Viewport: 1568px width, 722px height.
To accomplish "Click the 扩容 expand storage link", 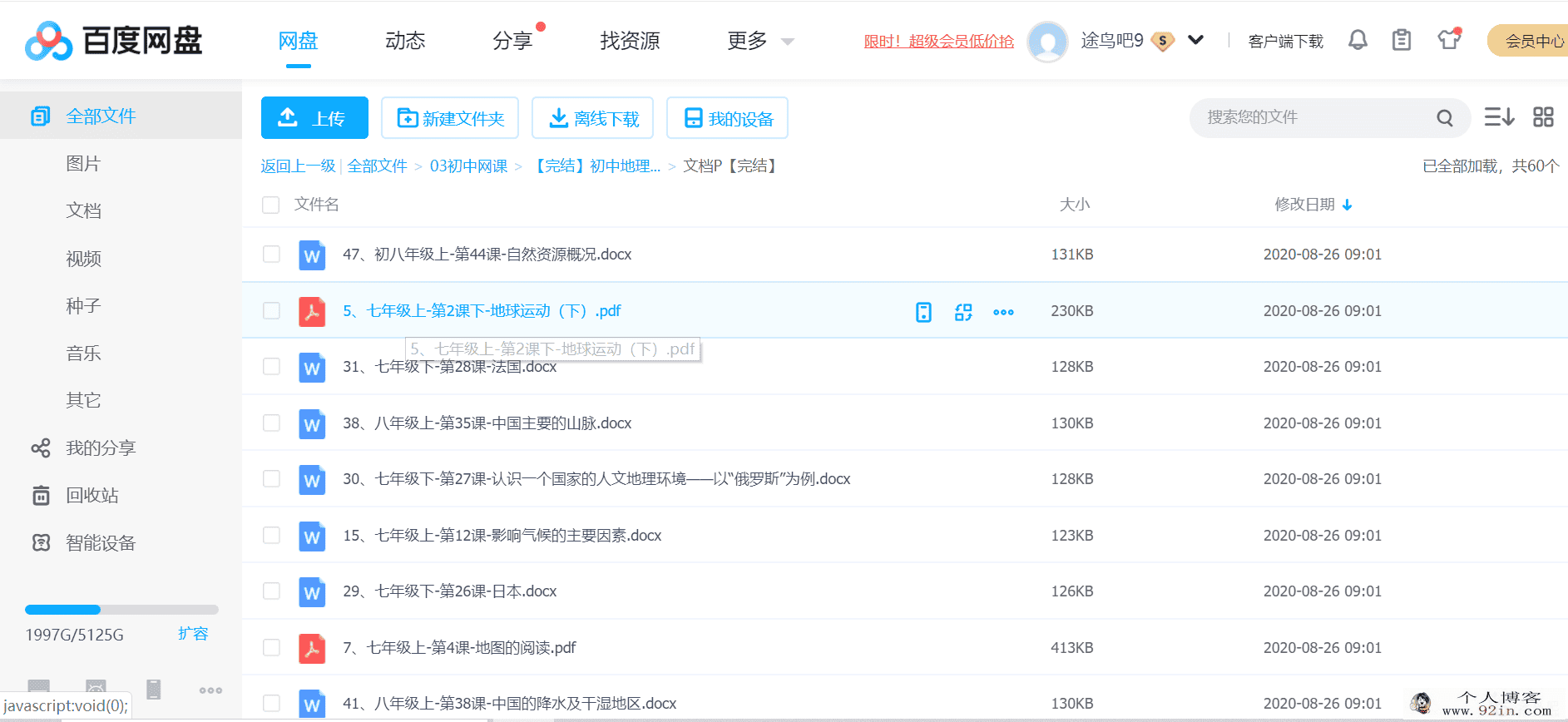I will [x=193, y=634].
